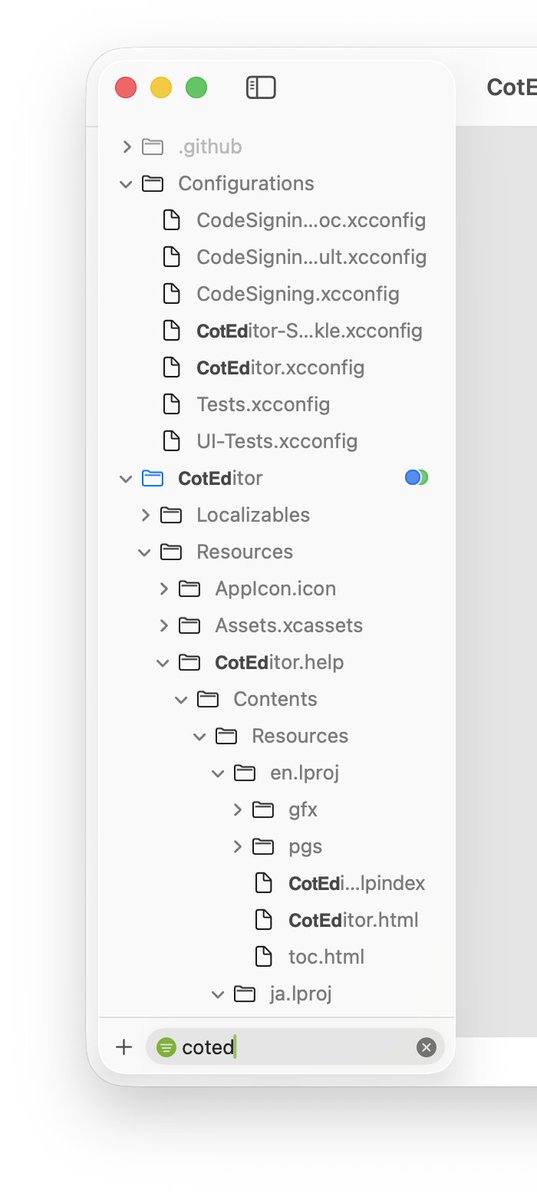Click the ja.lproj folder icon
This screenshot has height=1200, width=537.
[245, 994]
